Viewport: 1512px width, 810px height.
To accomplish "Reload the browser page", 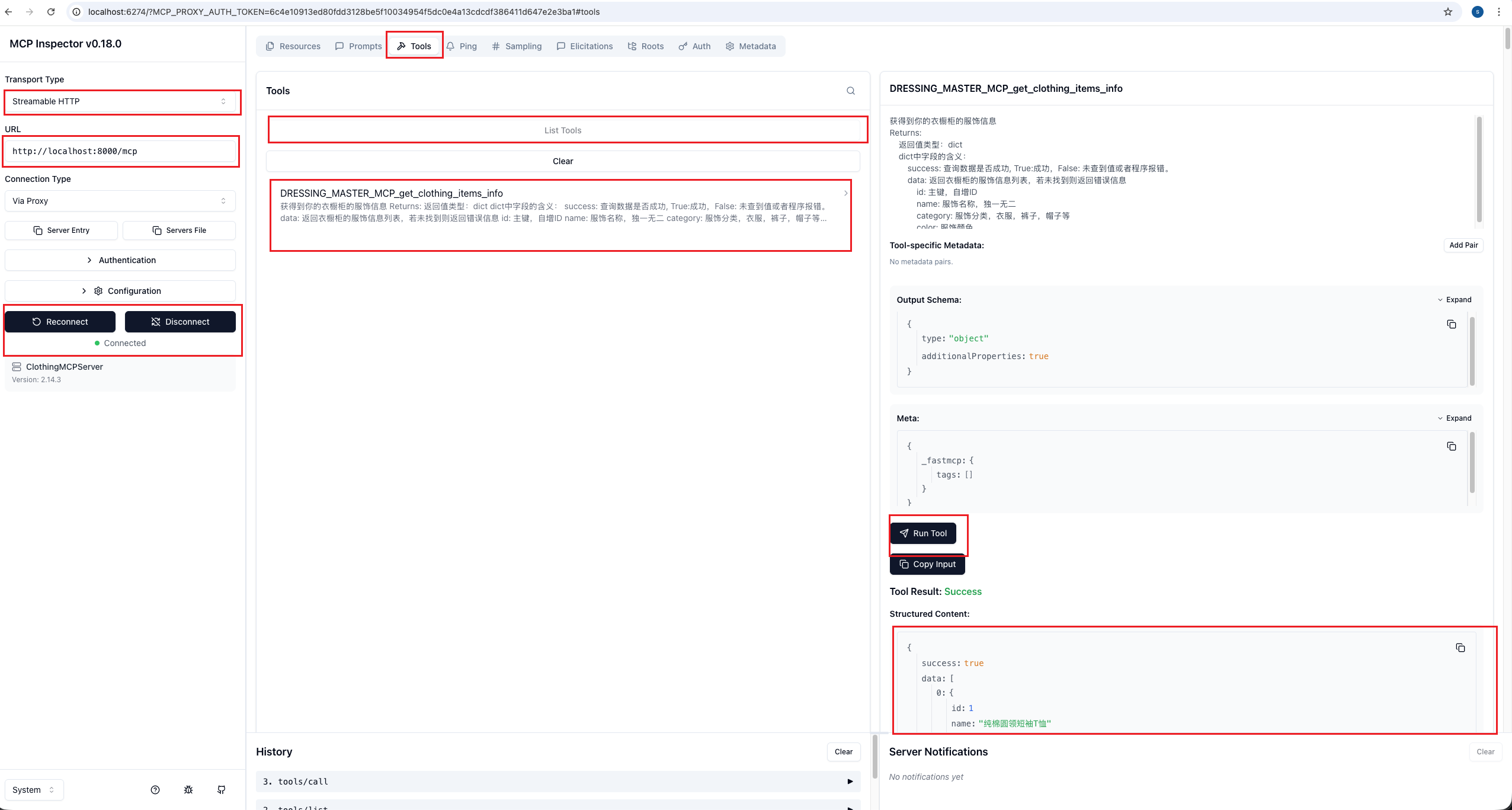I will 51,12.
